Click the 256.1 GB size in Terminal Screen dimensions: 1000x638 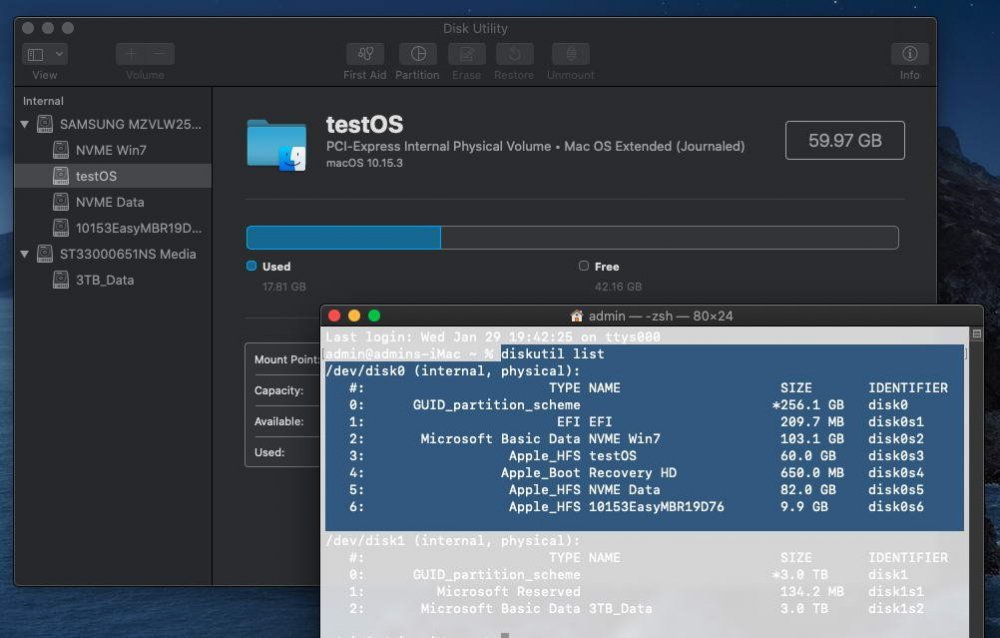point(808,405)
